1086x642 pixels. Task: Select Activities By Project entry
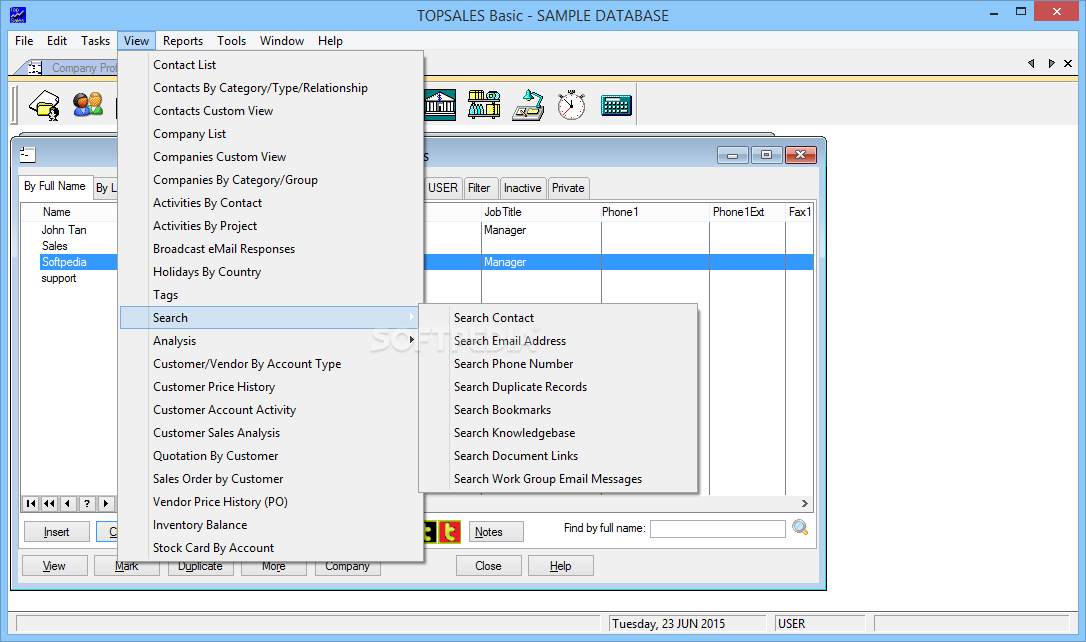pyautogui.click(x=272, y=226)
